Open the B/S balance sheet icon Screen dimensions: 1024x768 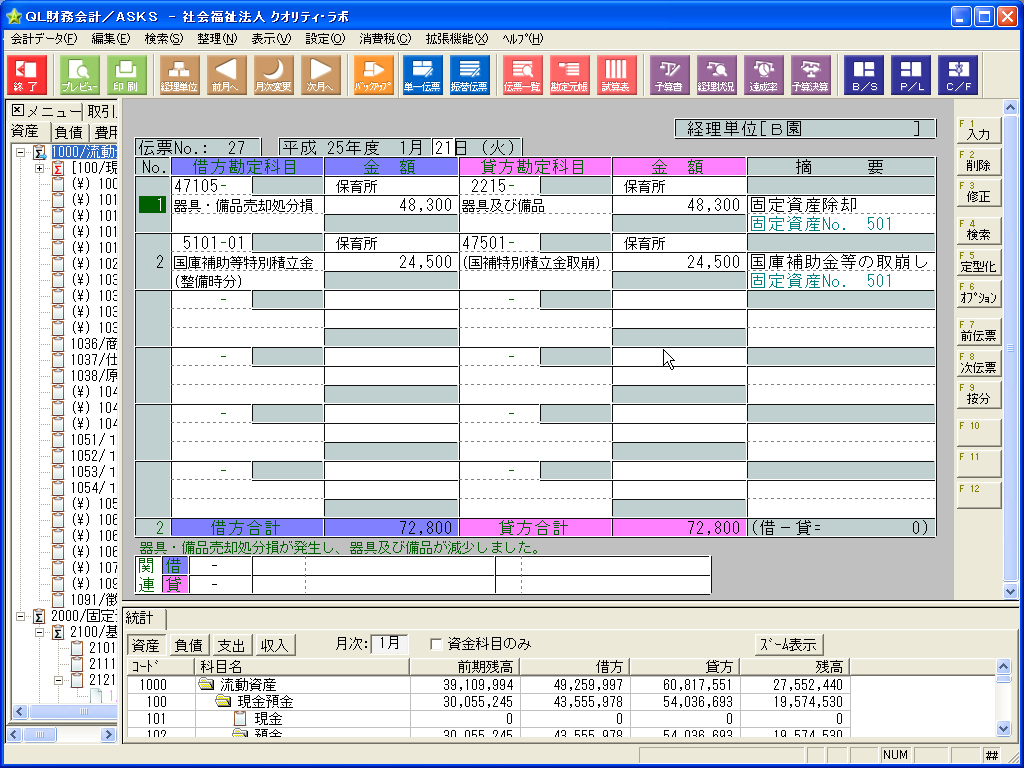[x=864, y=75]
